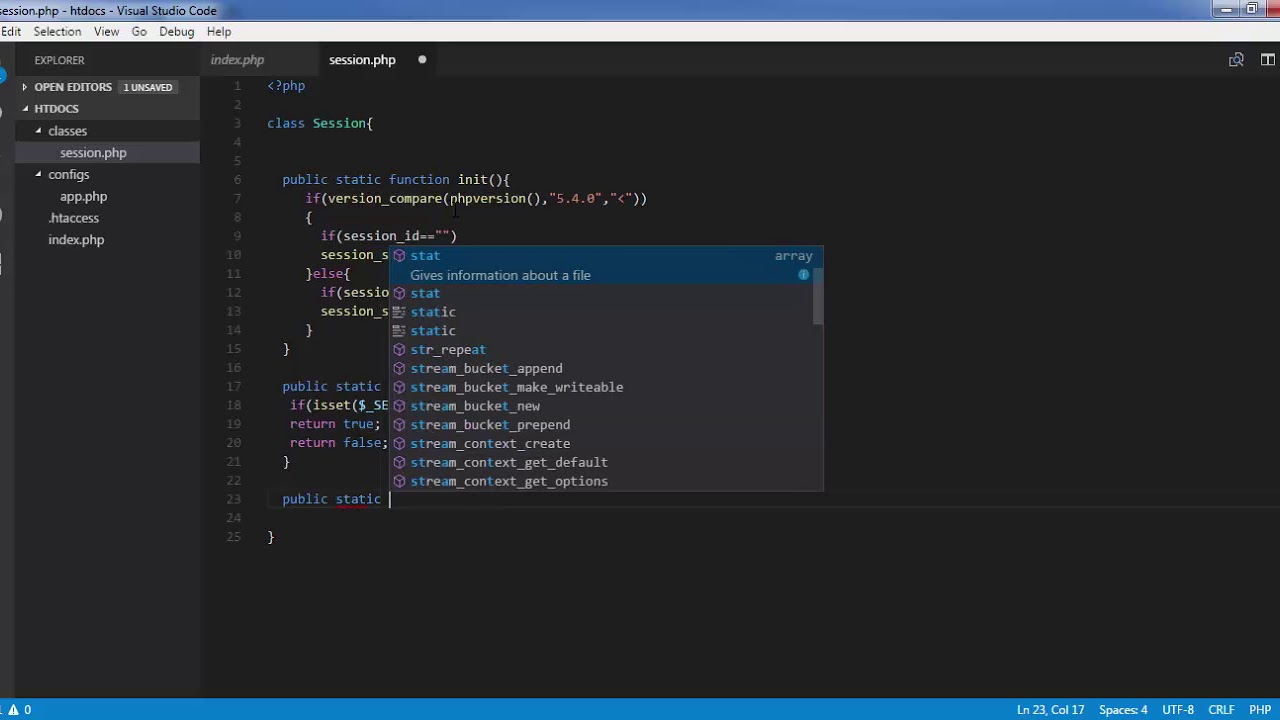1280x720 pixels.
Task: Collapse the classes folder arrow
Action: pos(39,131)
